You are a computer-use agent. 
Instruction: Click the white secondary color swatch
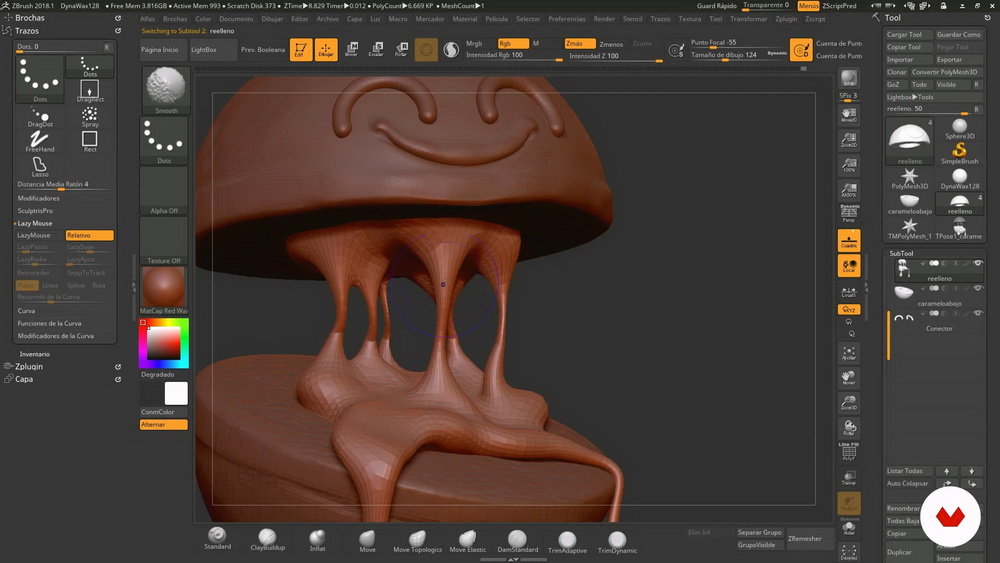point(176,393)
